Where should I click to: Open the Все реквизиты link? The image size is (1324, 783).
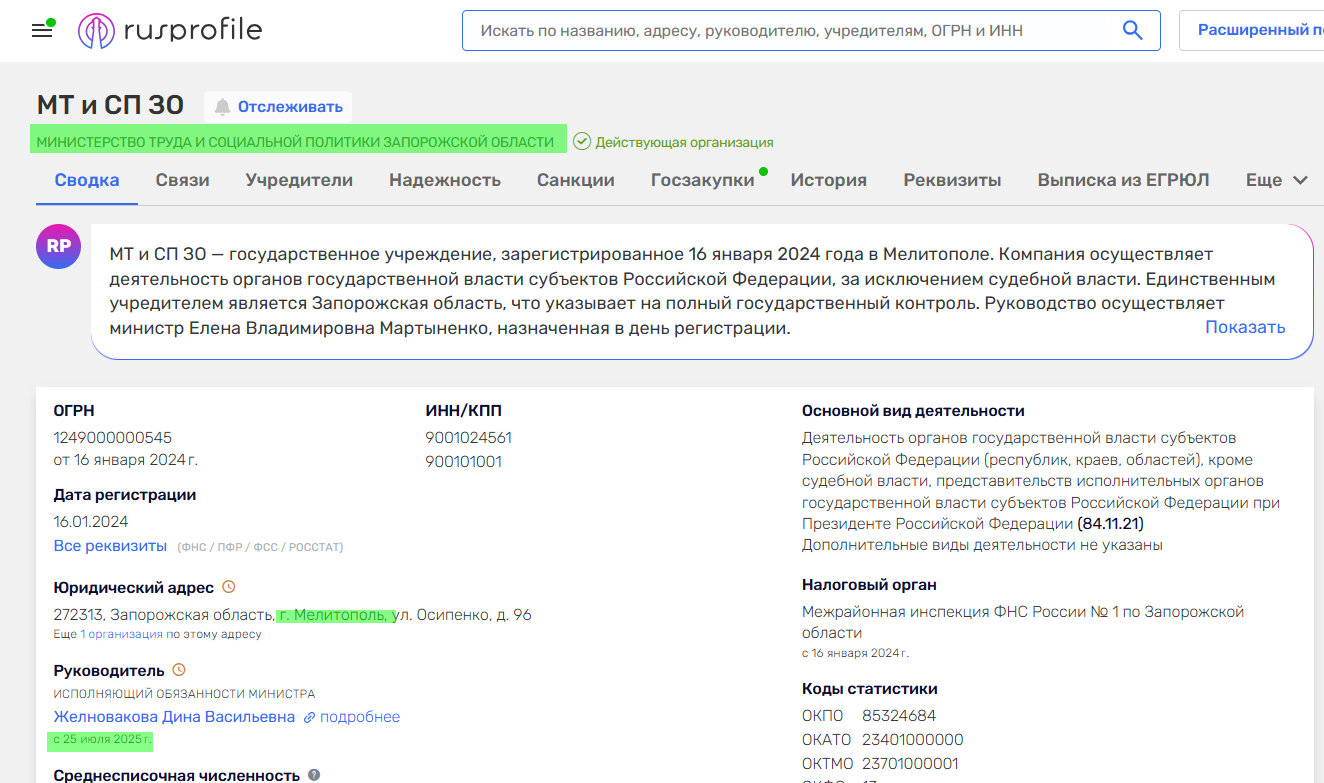pyautogui.click(x=110, y=546)
